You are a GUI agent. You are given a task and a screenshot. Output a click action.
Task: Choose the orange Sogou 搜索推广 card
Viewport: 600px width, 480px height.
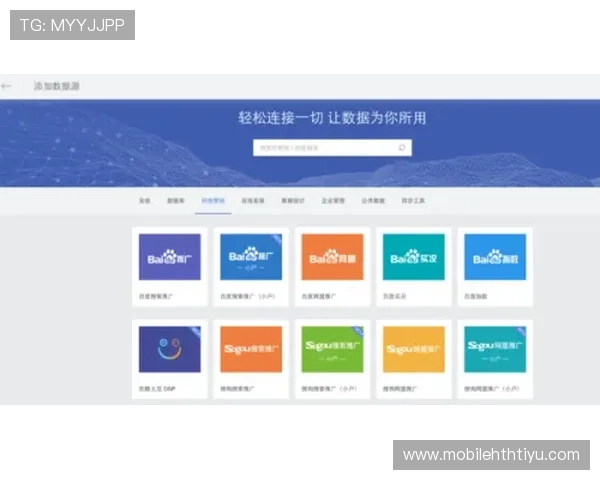click(251, 359)
